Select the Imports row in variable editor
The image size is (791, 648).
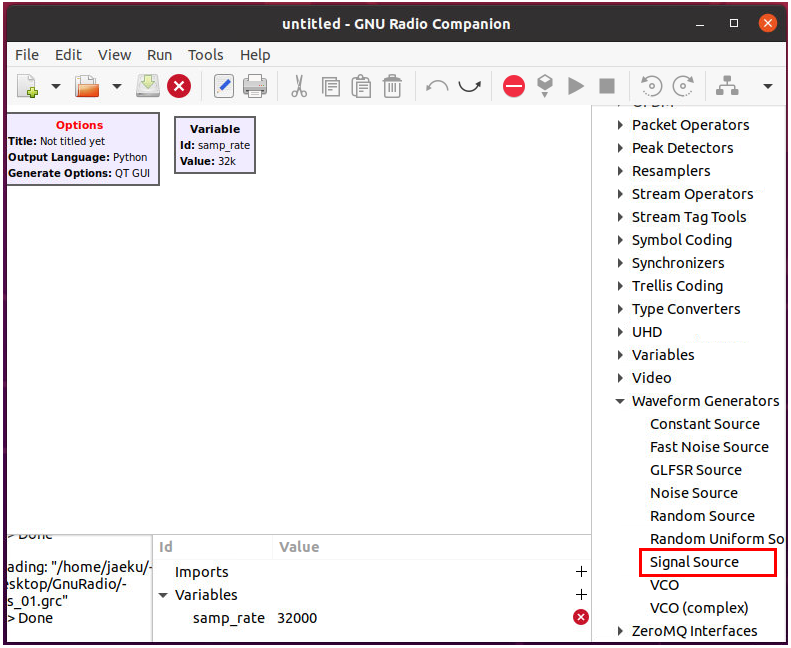click(x=372, y=572)
